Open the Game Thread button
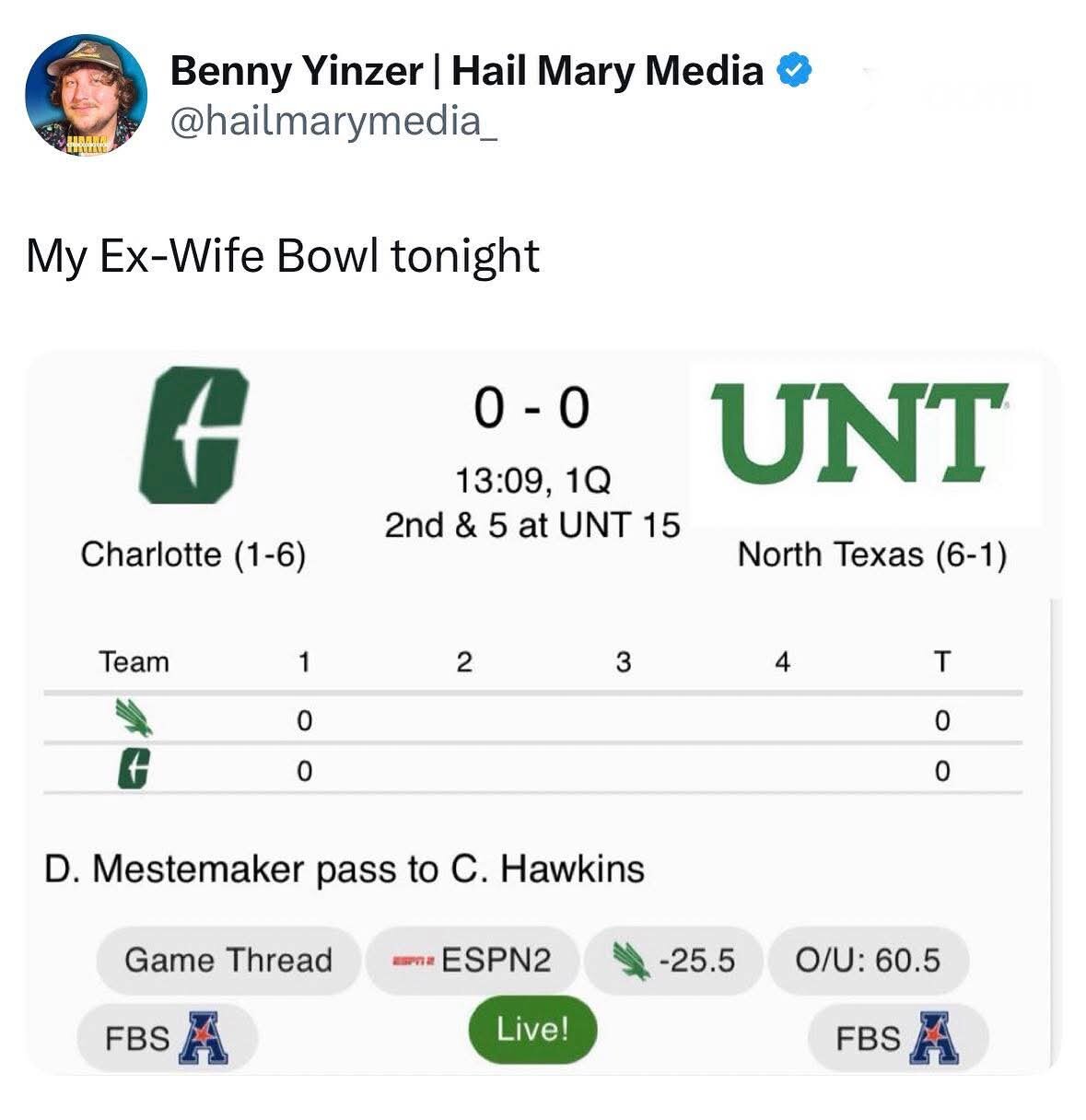Viewport: 1086px width, 1120px height. (x=228, y=960)
